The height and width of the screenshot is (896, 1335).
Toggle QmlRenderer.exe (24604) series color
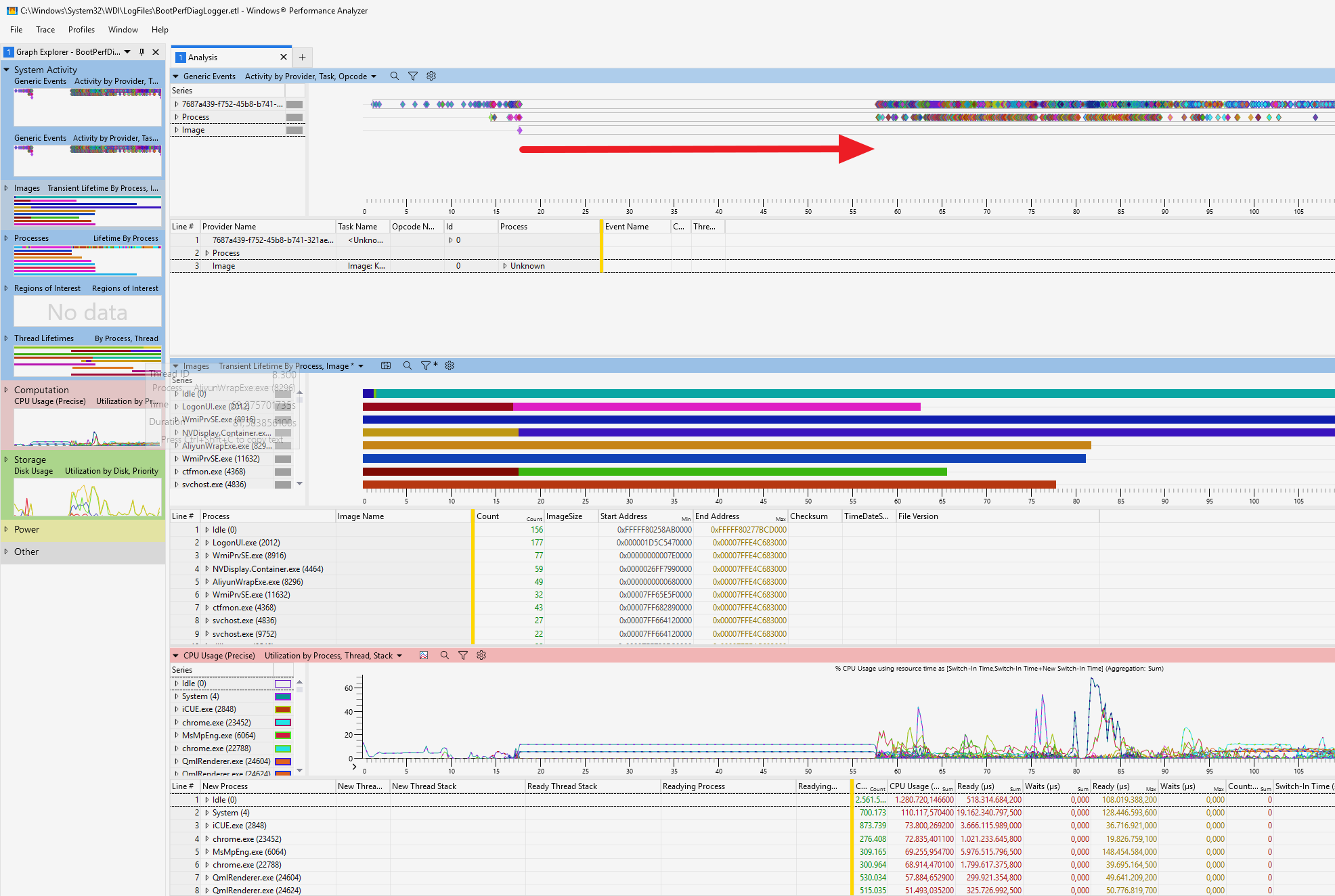[x=283, y=761]
